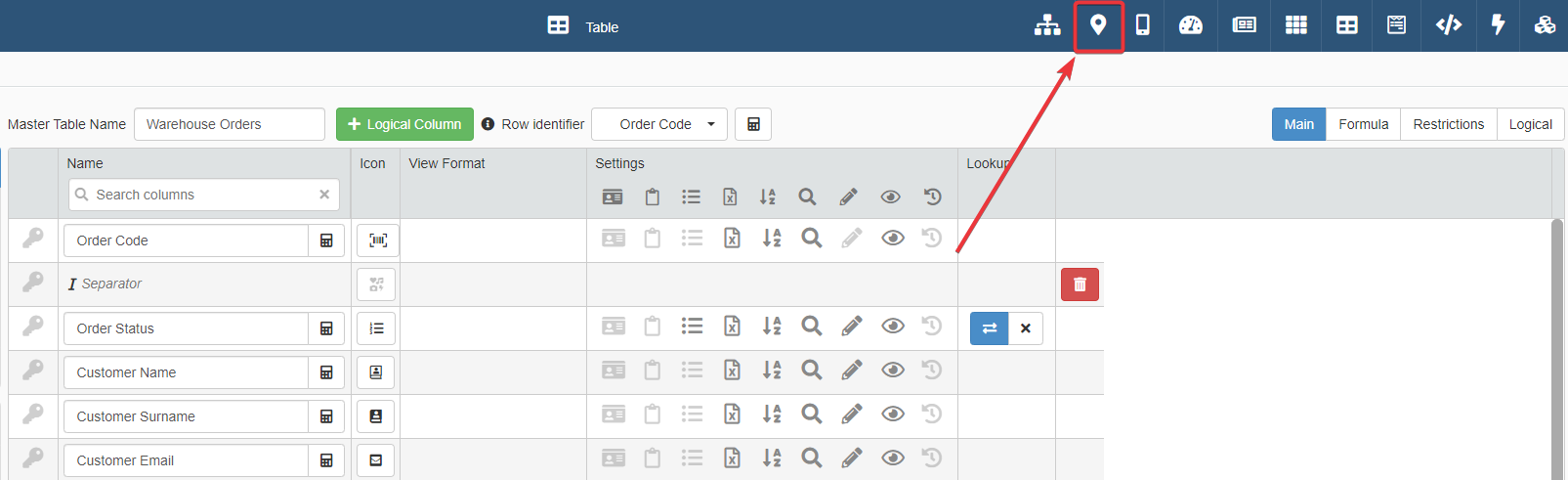Image resolution: width=1568 pixels, height=480 pixels.
Task: Click the code brackets icon in header
Action: pyautogui.click(x=1448, y=25)
